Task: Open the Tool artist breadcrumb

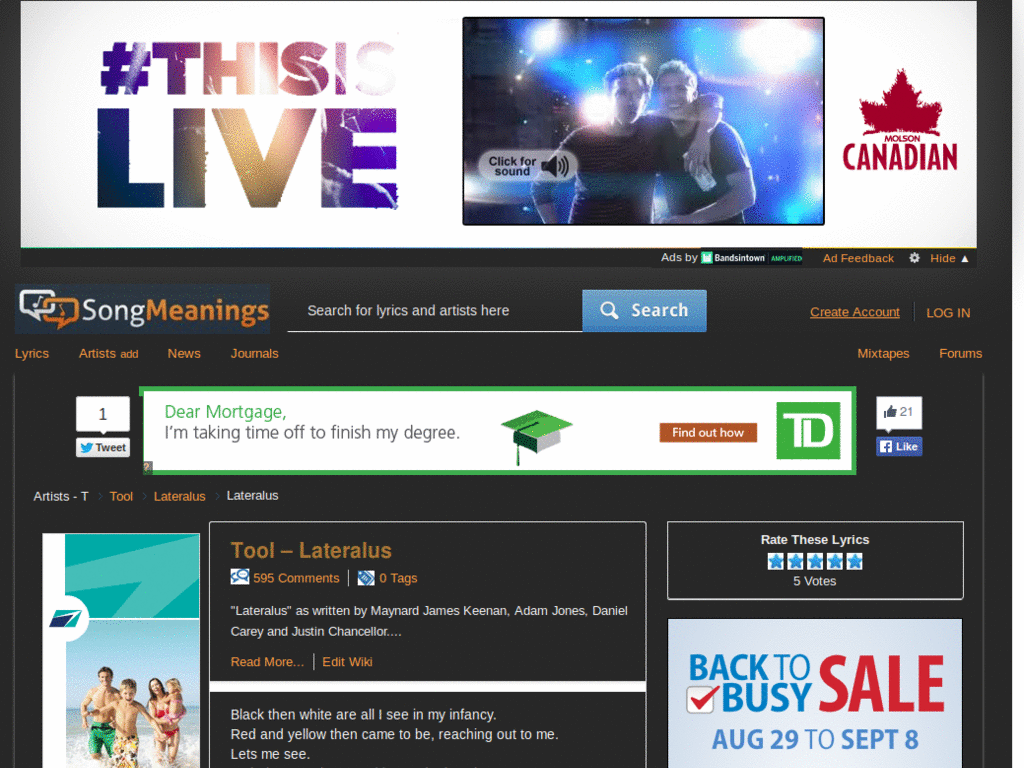Action: click(121, 496)
